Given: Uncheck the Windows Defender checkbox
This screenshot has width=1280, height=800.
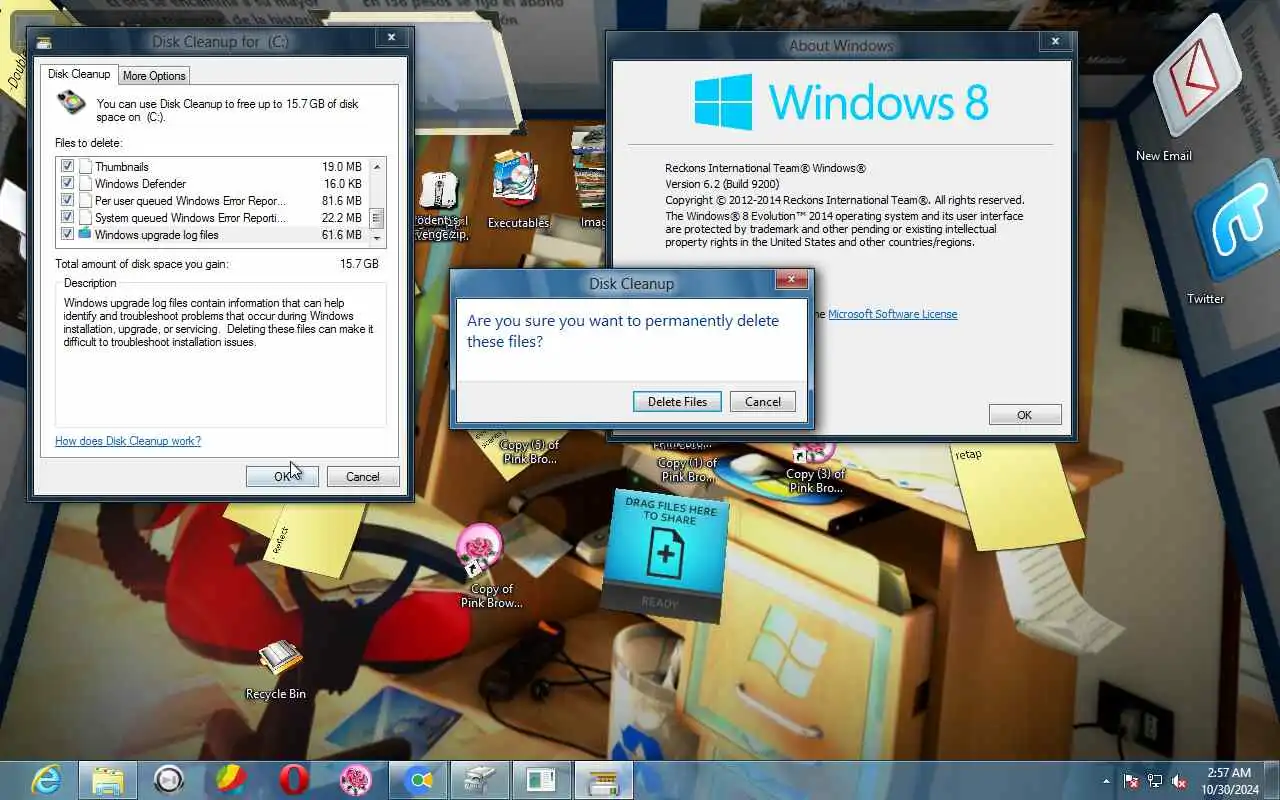Looking at the screenshot, I should click(67, 184).
